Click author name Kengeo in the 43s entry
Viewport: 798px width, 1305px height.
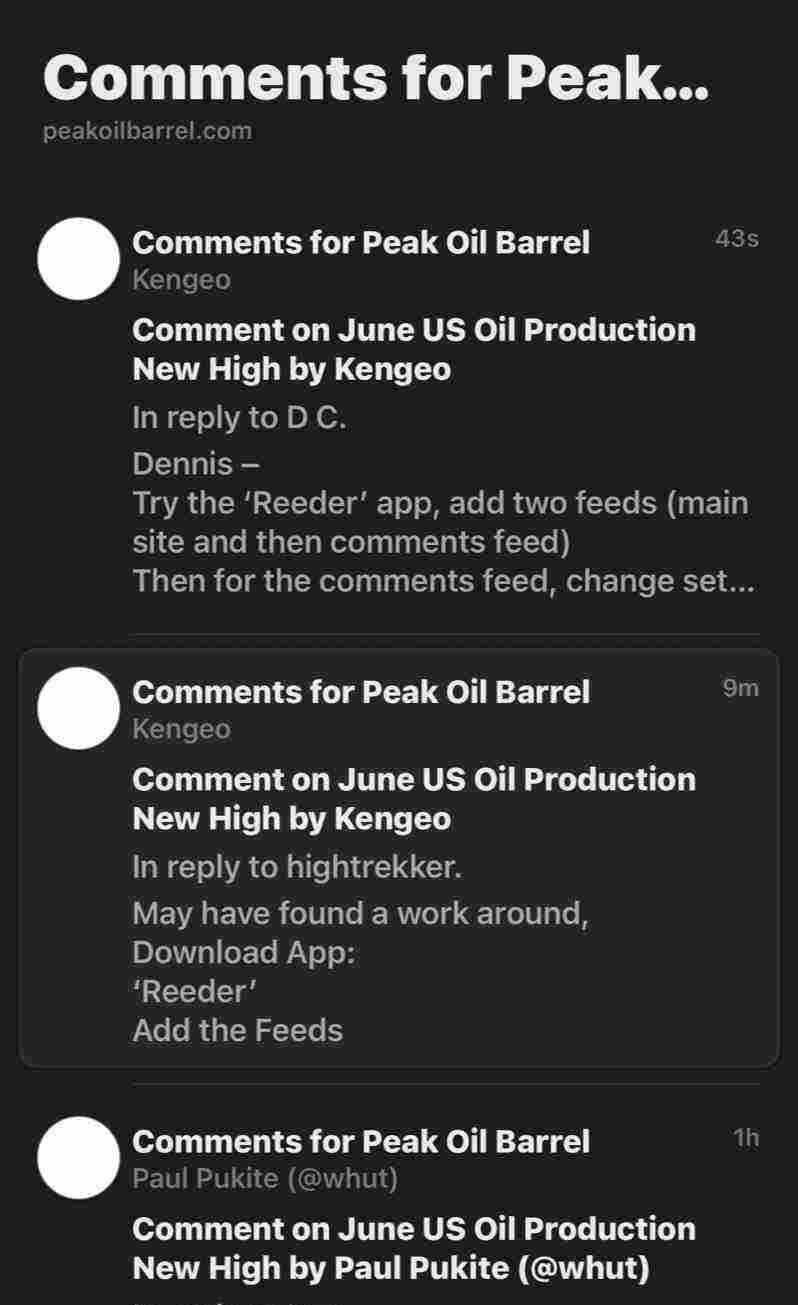(181, 280)
